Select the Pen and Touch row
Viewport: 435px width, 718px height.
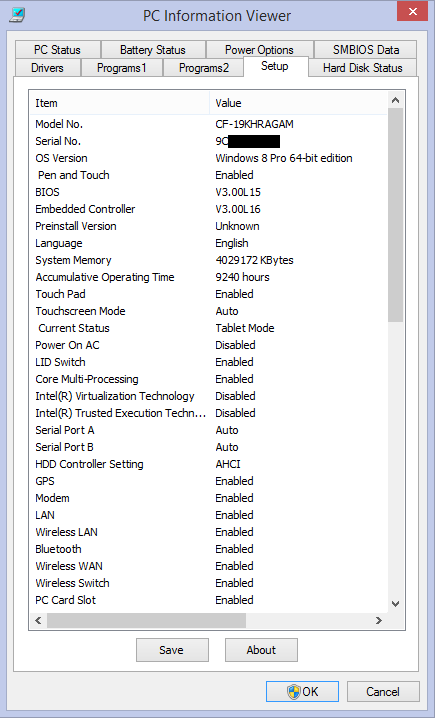(208, 175)
